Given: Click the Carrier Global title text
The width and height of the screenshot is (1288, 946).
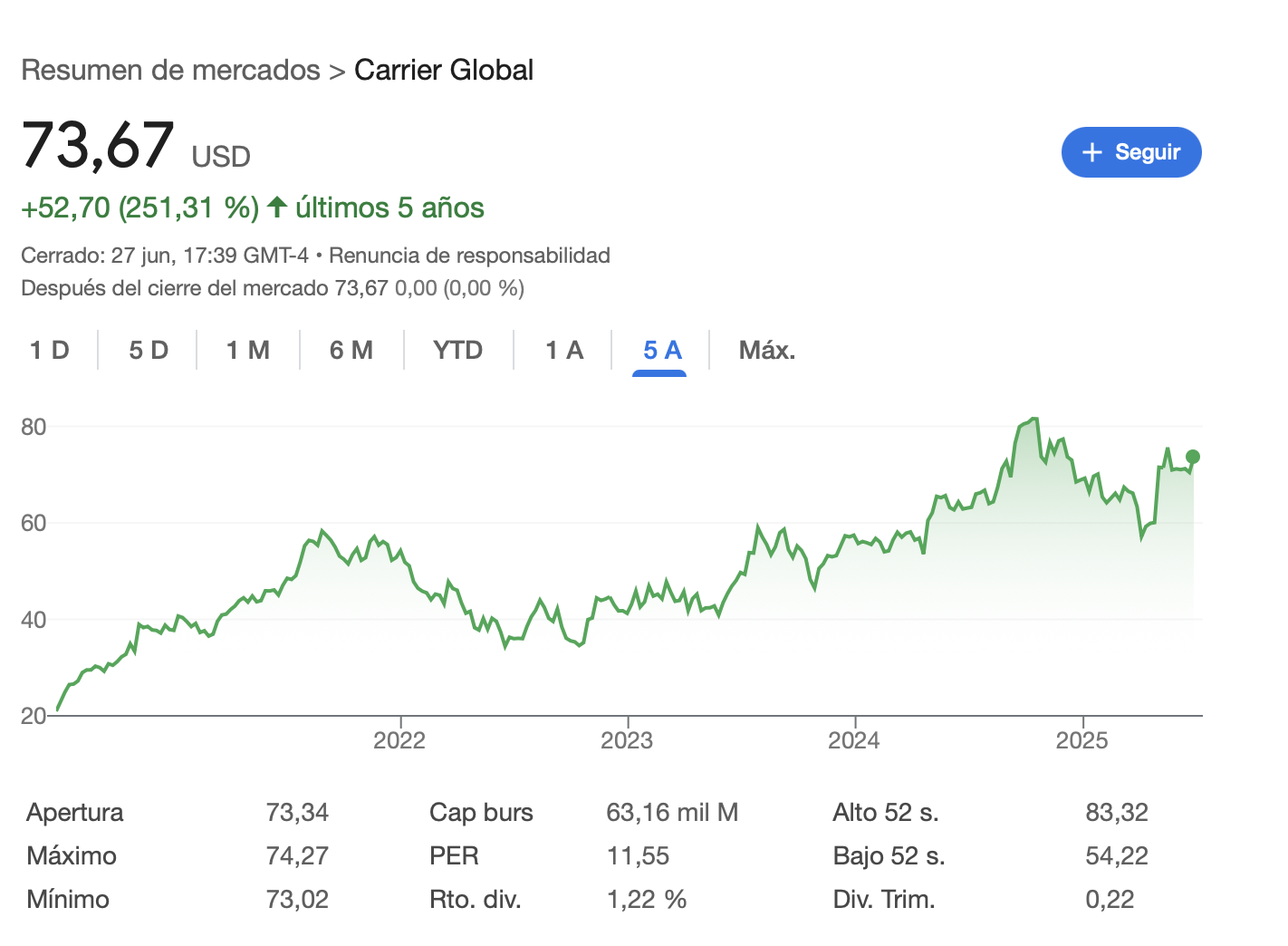Looking at the screenshot, I should click(444, 70).
